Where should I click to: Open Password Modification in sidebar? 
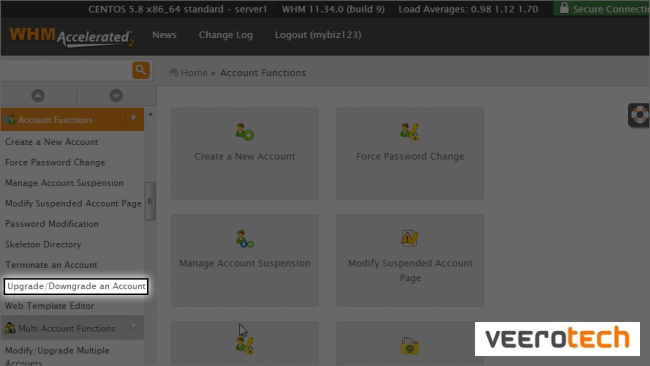point(52,224)
